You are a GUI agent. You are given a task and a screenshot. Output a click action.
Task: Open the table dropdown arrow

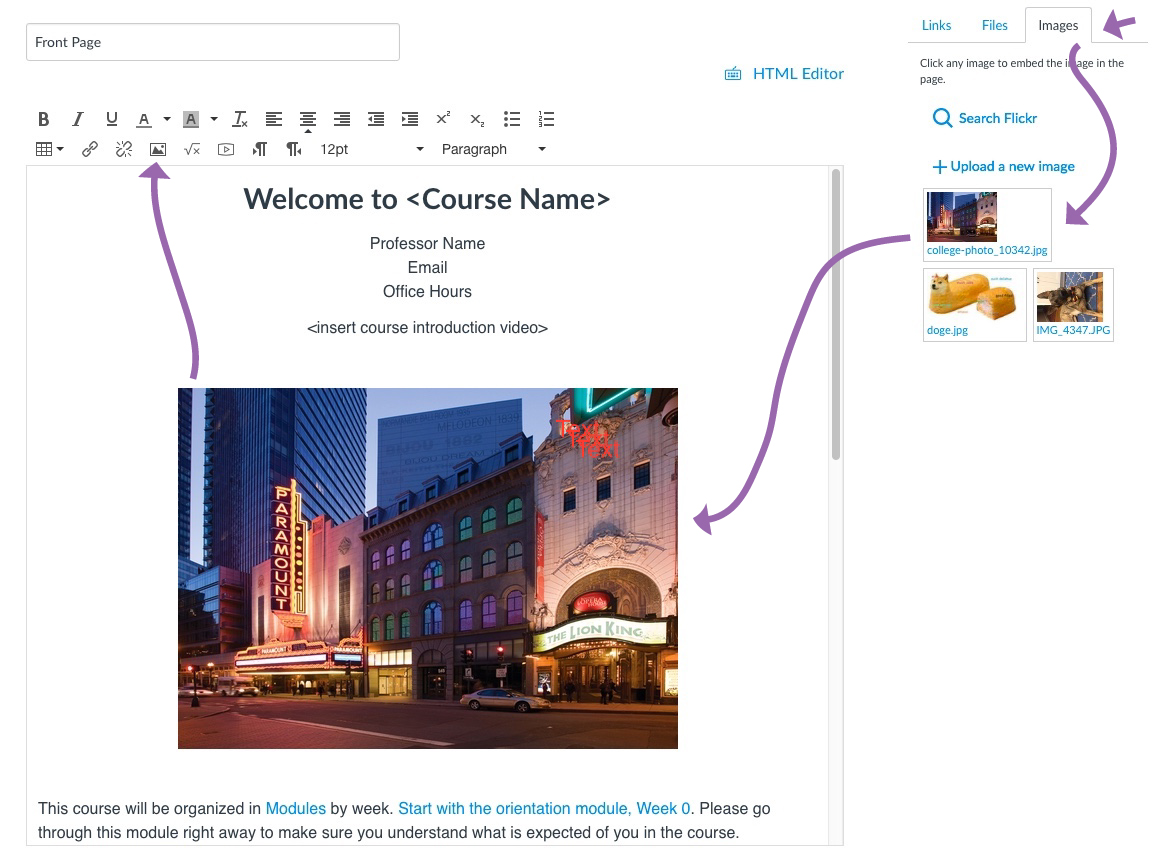tap(60, 149)
